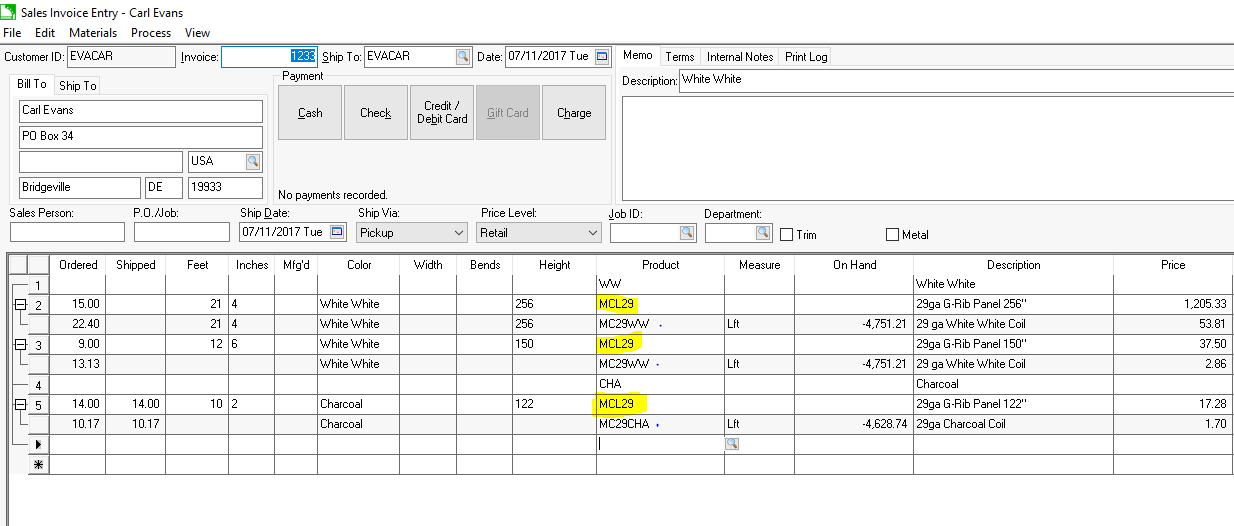The height and width of the screenshot is (526, 1234).
Task: Click the product lookup icon in new row
Action: click(732, 444)
